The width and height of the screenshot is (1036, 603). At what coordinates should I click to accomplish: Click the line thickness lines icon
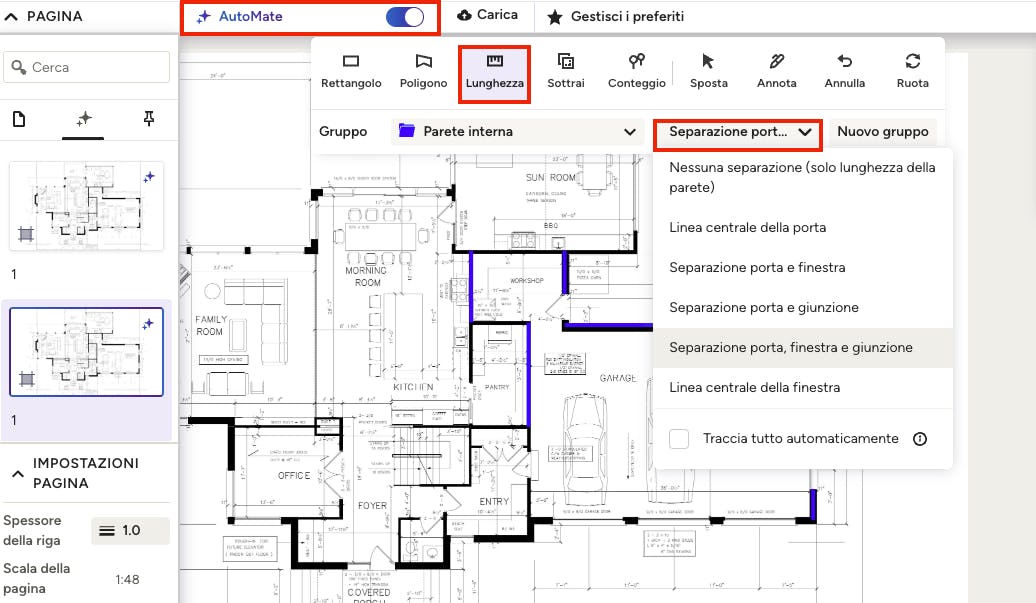pyautogui.click(x=107, y=530)
